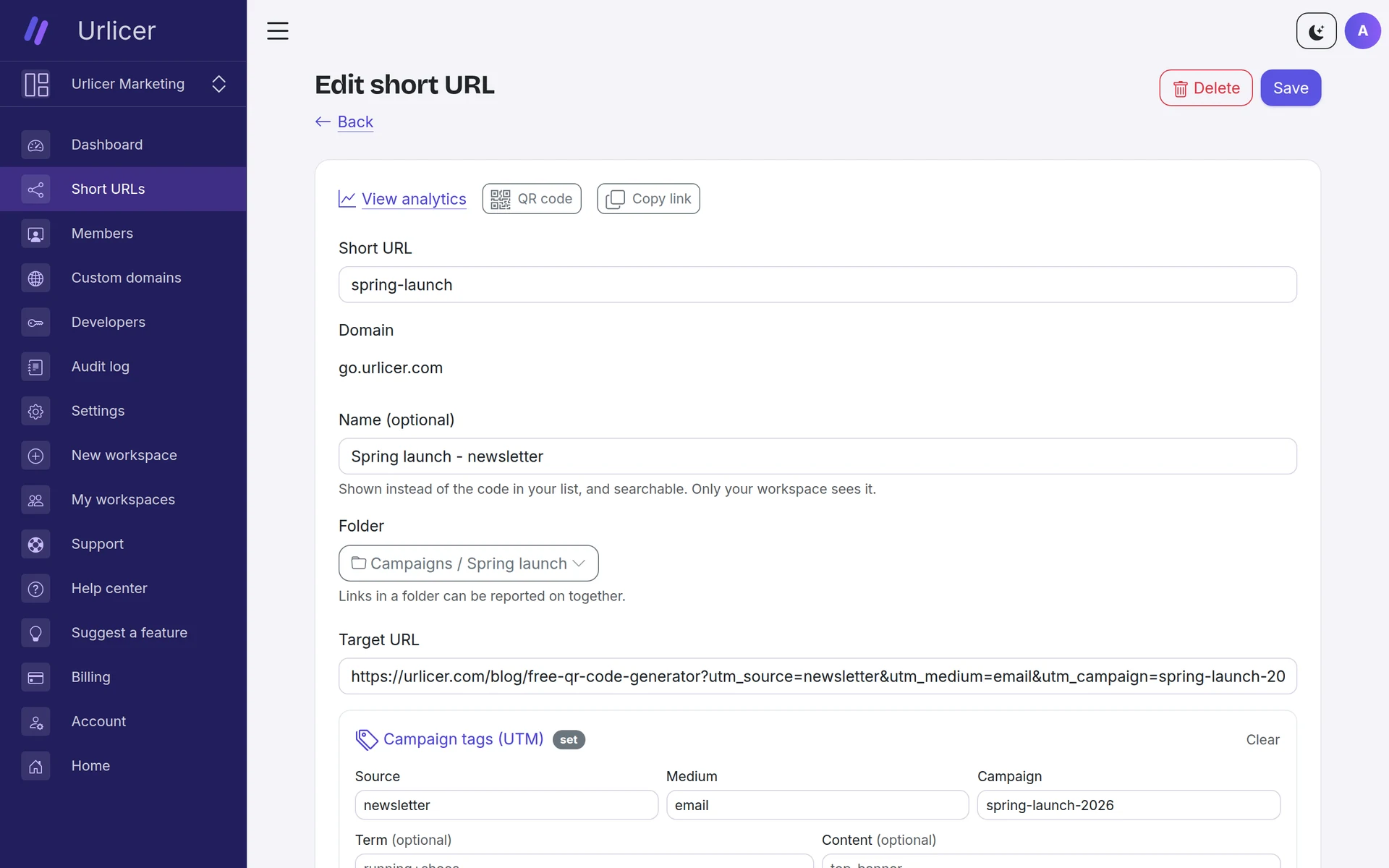Click the Short URLs share icon
The width and height of the screenshot is (1389, 868).
[x=35, y=190]
